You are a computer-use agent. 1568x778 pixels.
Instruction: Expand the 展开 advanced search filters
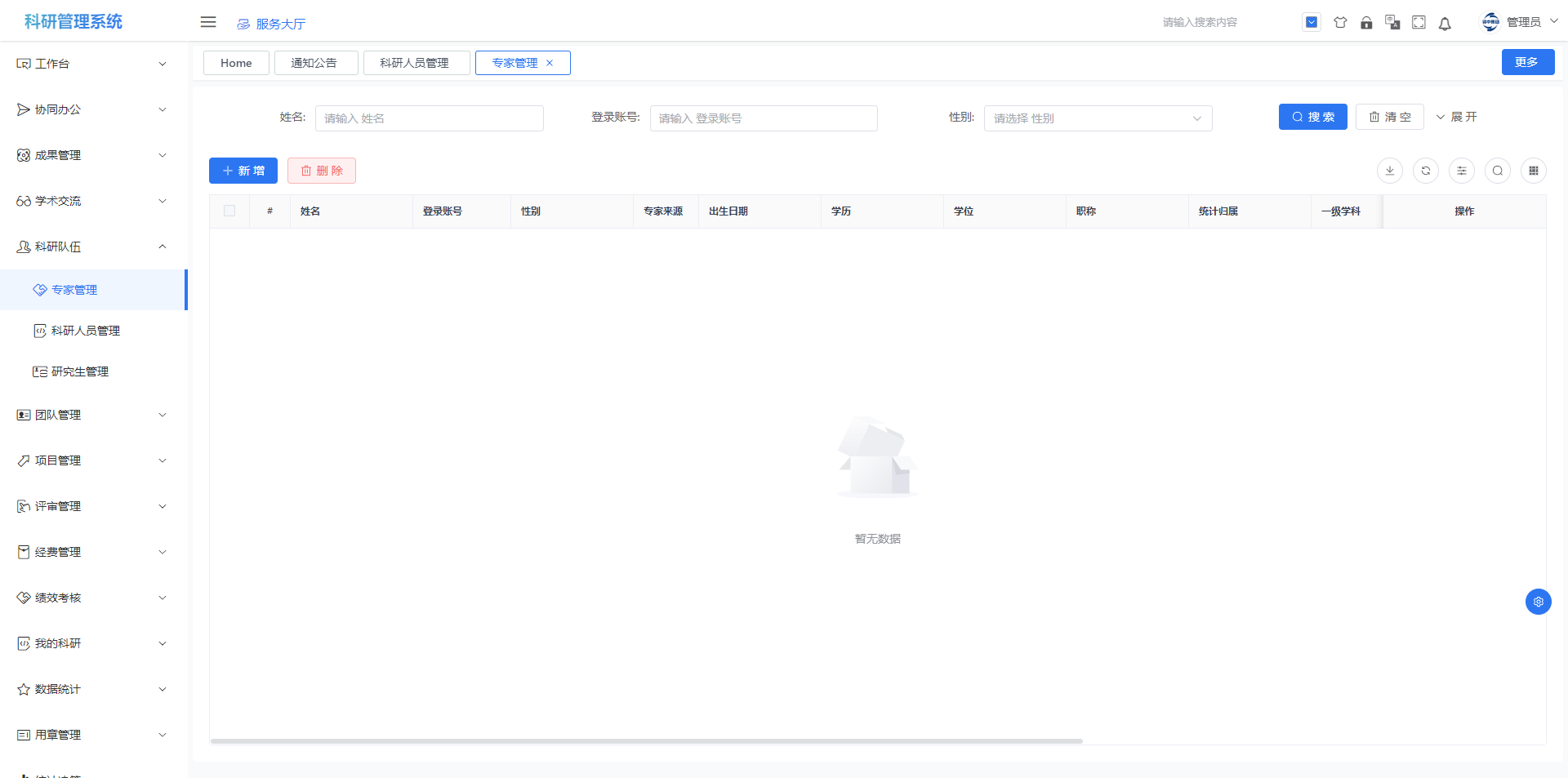(x=1456, y=117)
